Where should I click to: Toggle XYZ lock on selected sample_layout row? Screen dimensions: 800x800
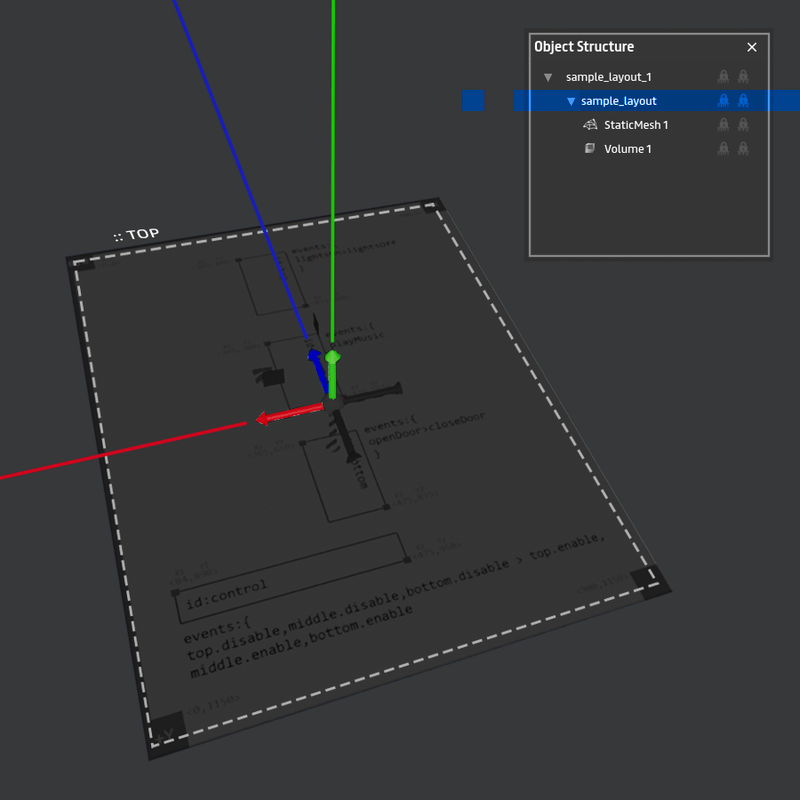click(743, 101)
